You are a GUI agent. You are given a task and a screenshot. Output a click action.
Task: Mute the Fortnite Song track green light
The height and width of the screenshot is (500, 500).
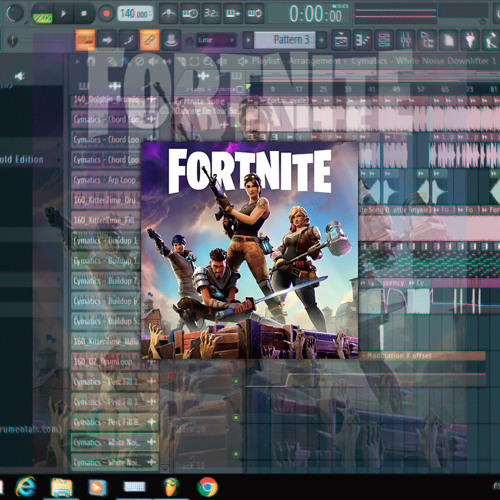(x=236, y=126)
